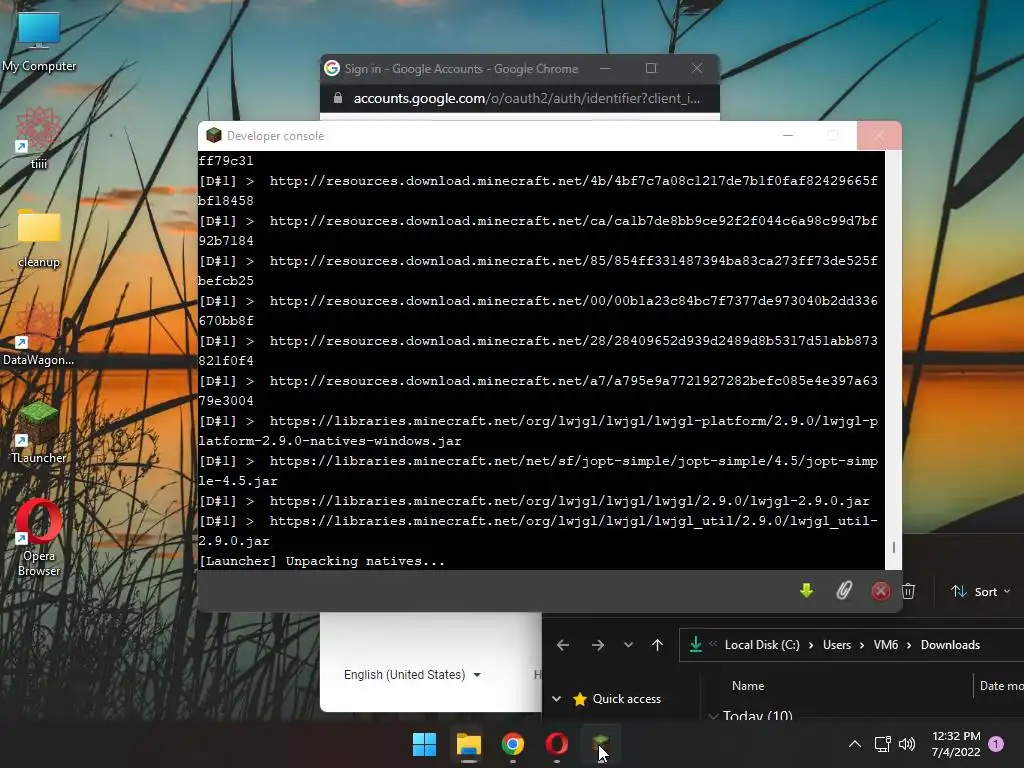
Task: Collapse the Today (10) group
Action: (713, 716)
